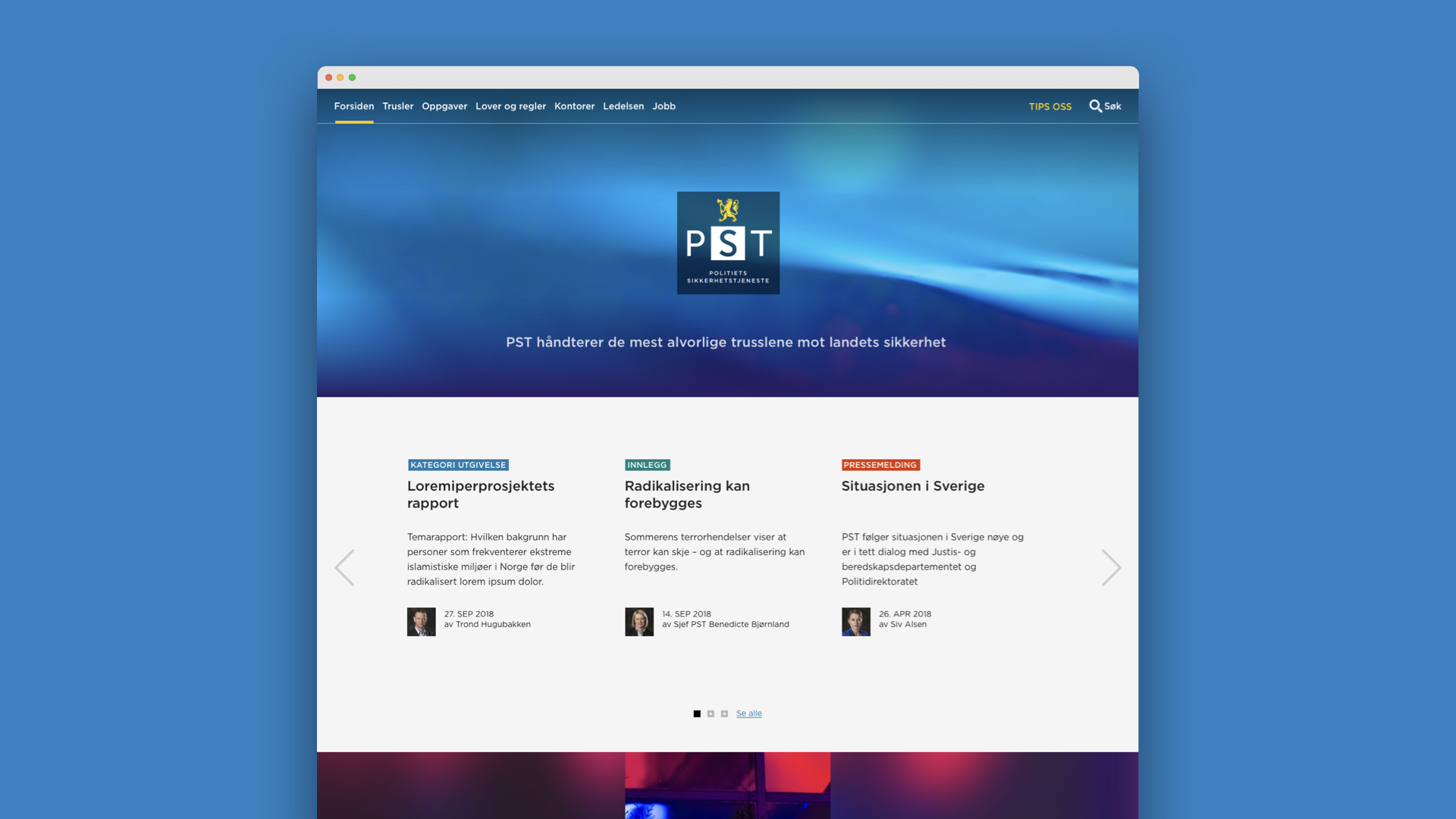Open the Jobb menu tab
This screenshot has width=1456, height=819.
click(663, 105)
